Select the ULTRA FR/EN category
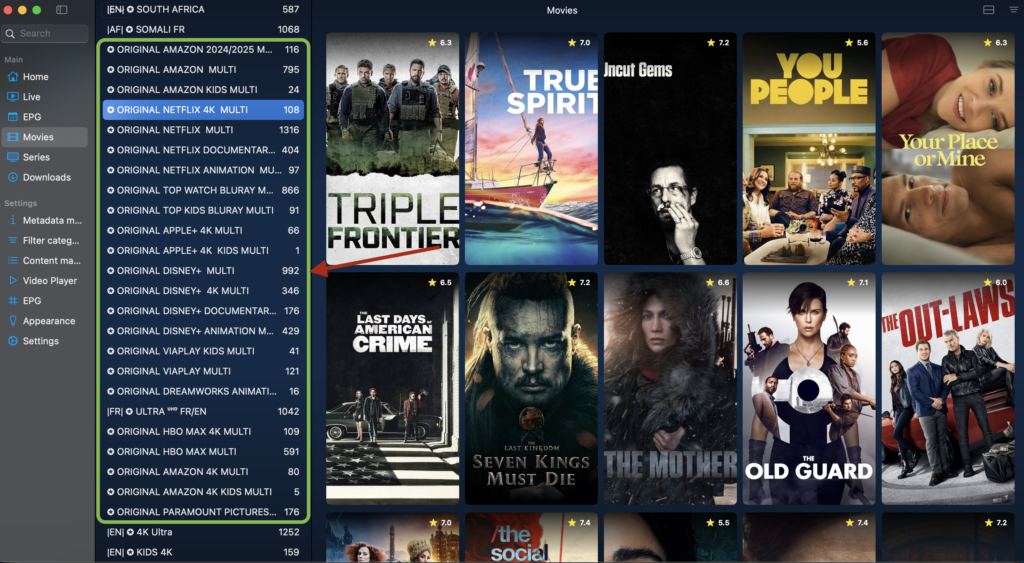Viewport: 1024px width, 563px height. coord(203,411)
